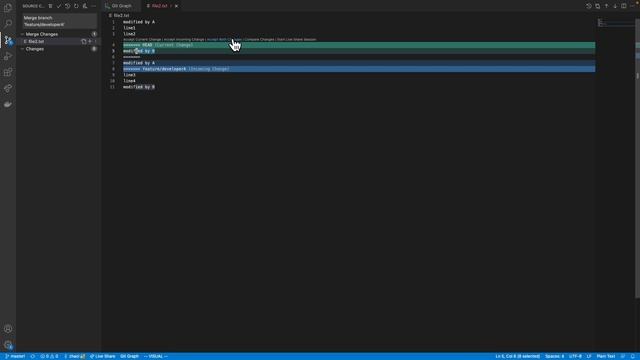Click the commit checkmark in Source Control header
This screenshot has width=640, height=360.
click(x=59, y=6)
